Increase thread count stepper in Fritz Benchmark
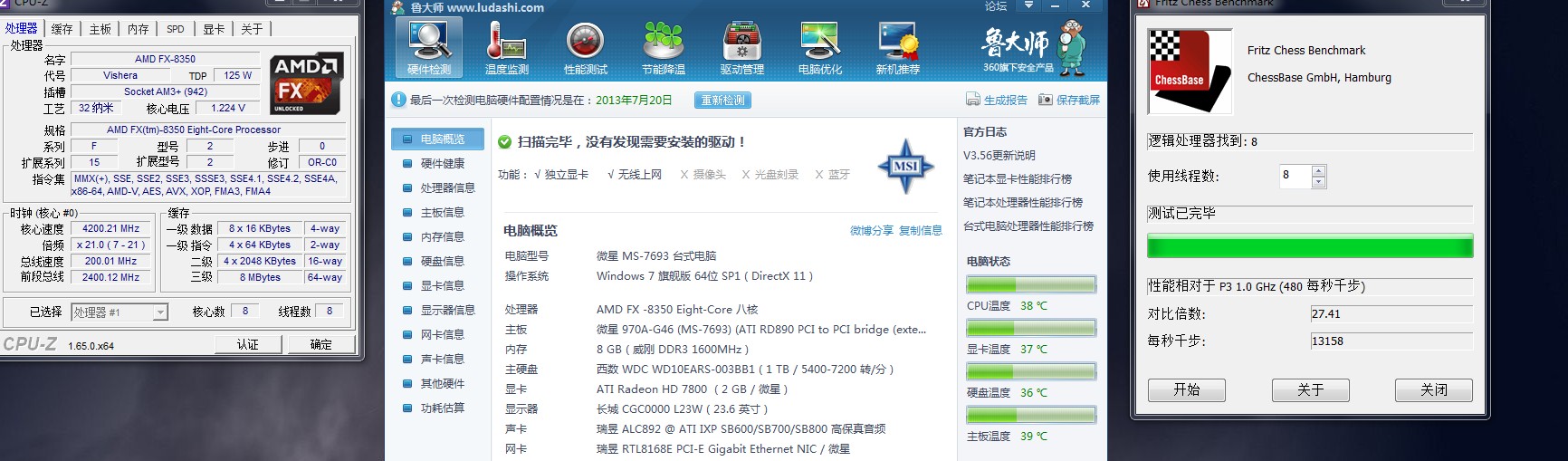Viewport: 1568px width, 461px height. 1318,170
